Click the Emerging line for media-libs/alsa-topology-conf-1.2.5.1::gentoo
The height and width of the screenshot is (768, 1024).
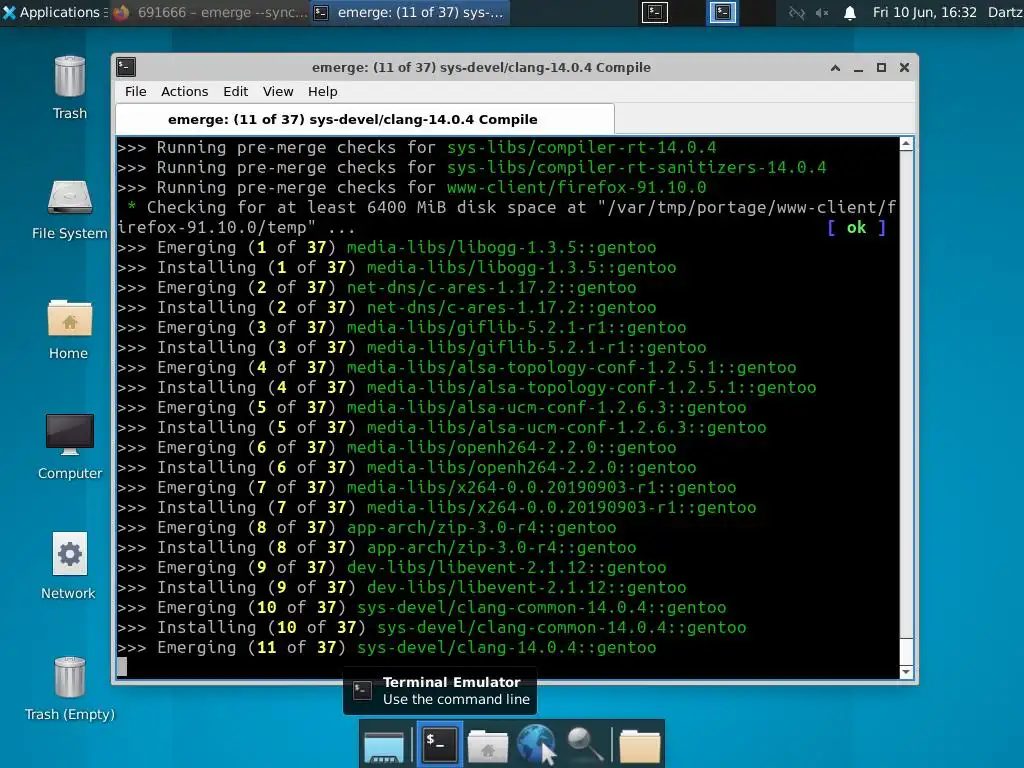click(456, 368)
